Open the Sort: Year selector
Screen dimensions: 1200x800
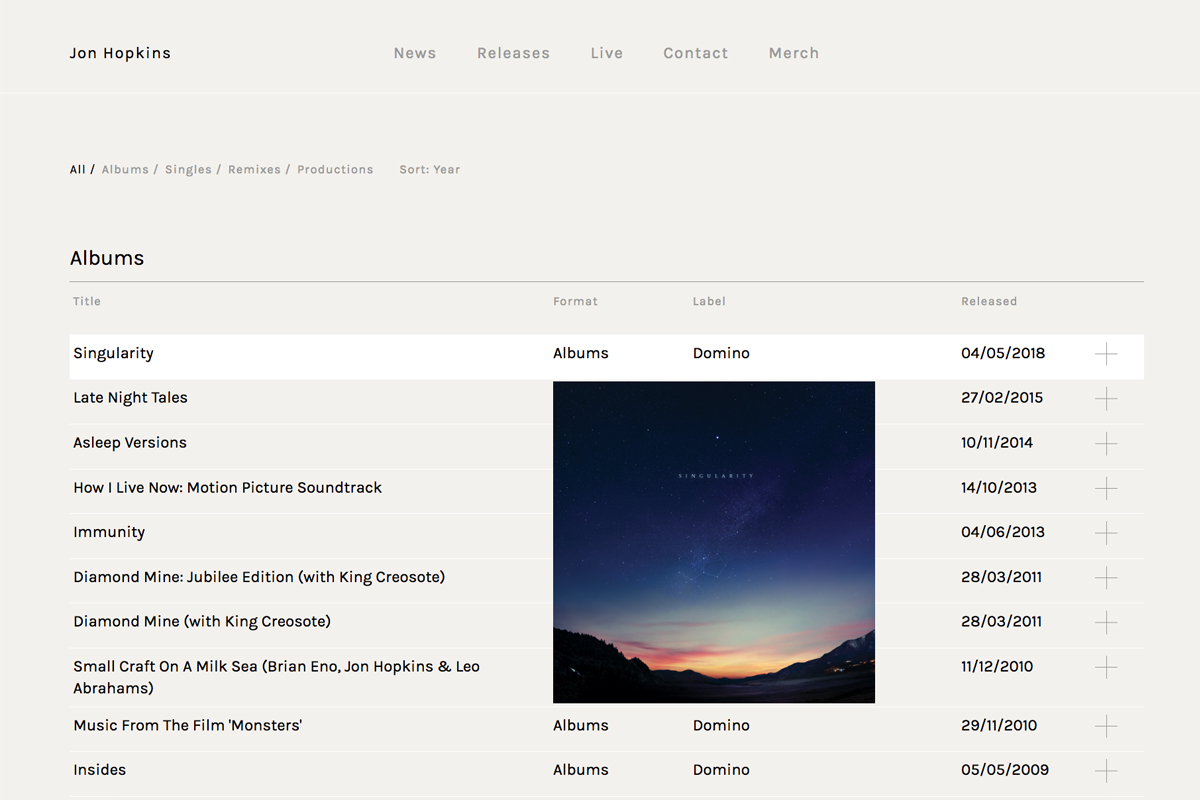(x=430, y=170)
